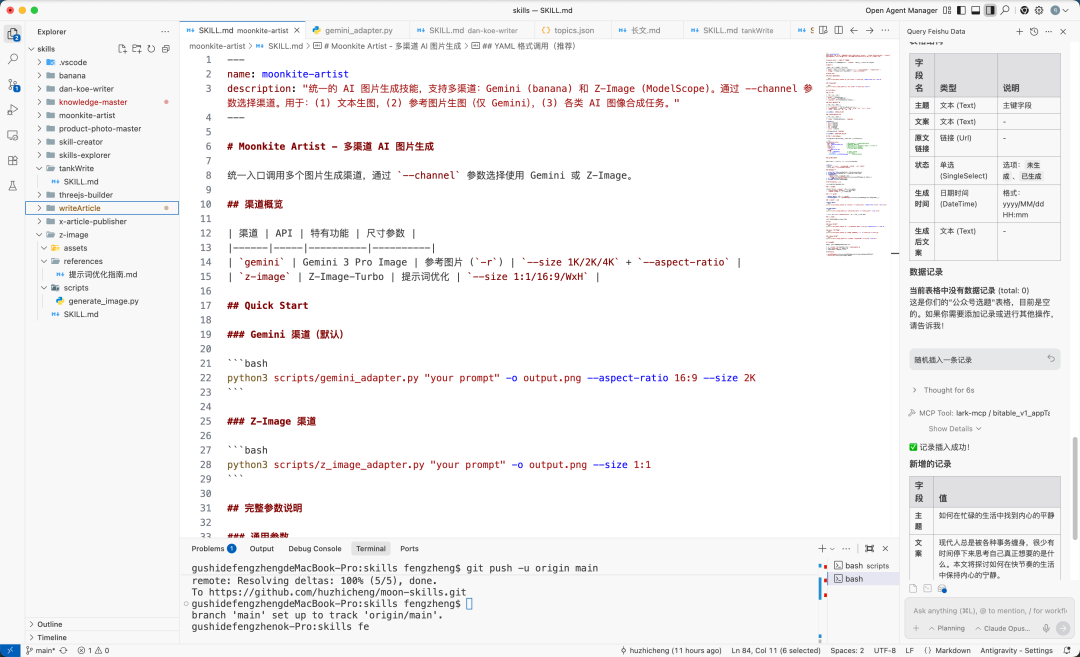This screenshot has width=1080, height=657.
Task: Open the Testing flask icon
Action: coord(12,182)
